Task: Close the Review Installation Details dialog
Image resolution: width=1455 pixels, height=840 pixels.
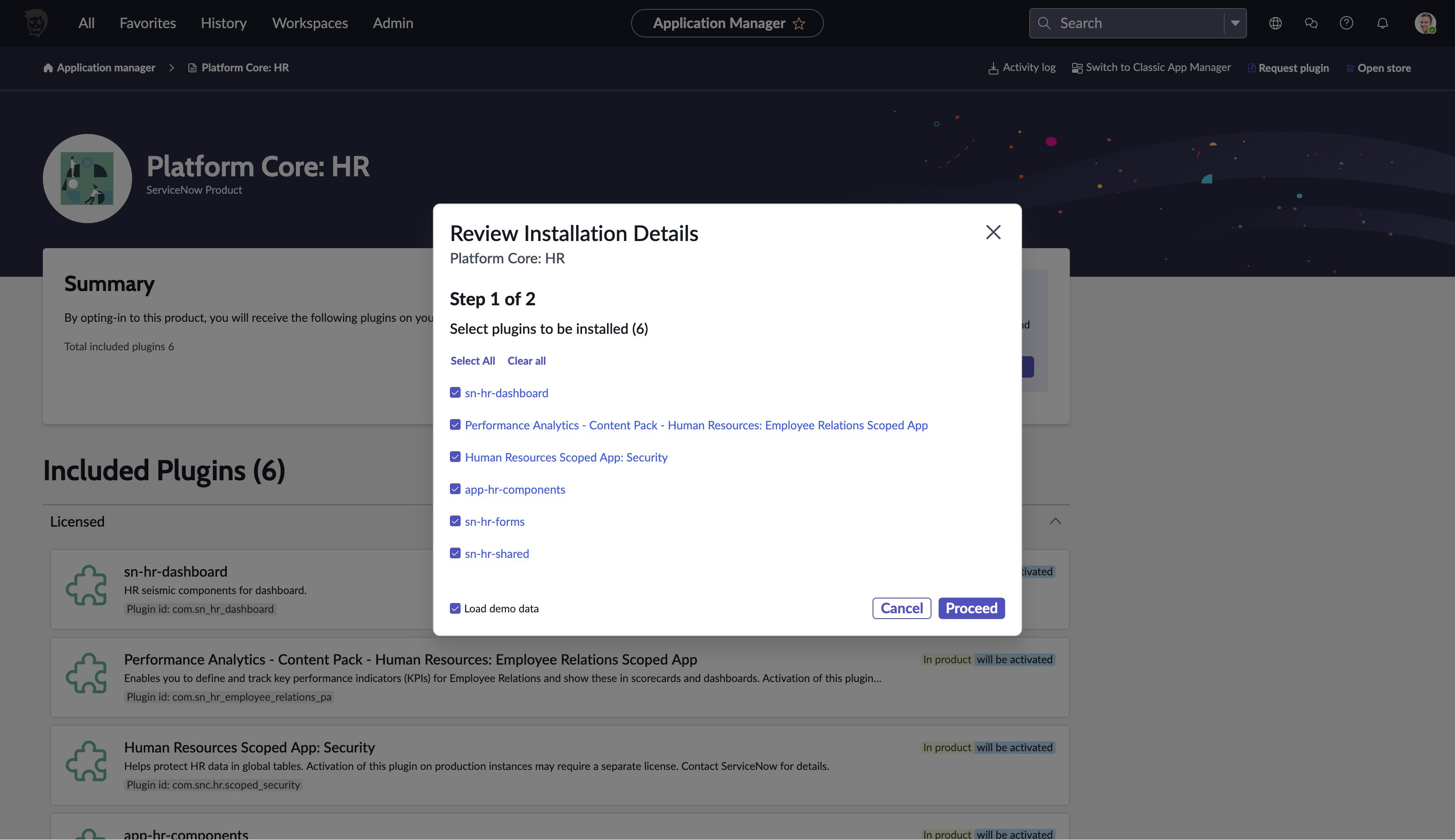Action: coord(993,232)
